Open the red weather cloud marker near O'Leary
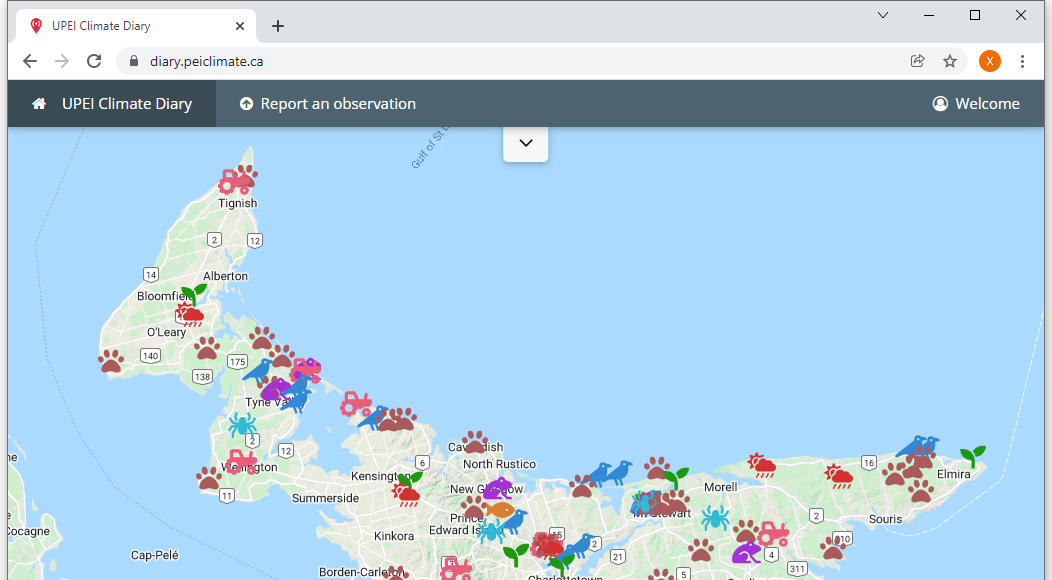This screenshot has height=580, width=1052. [190, 314]
